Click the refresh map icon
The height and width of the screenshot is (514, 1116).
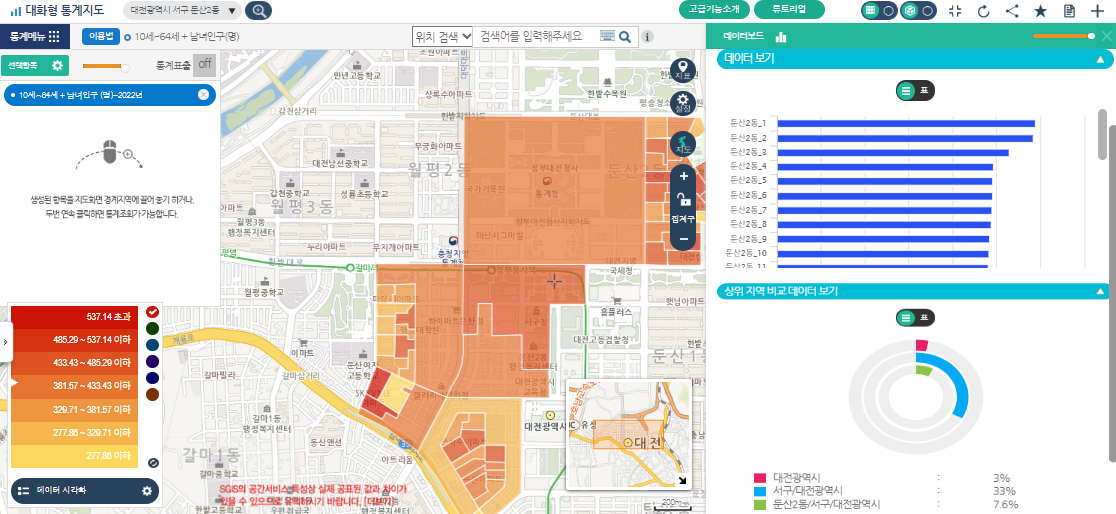tap(983, 11)
